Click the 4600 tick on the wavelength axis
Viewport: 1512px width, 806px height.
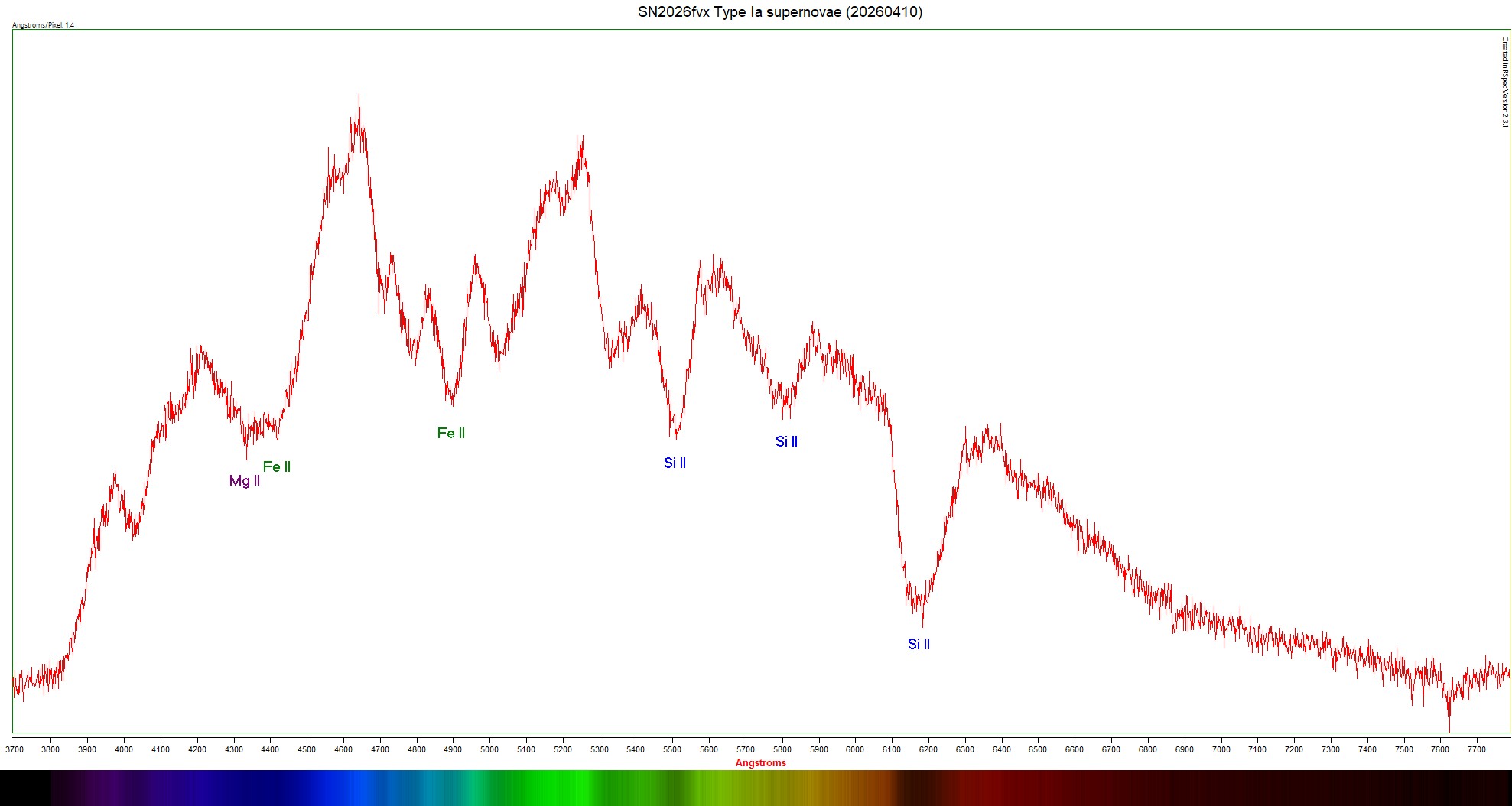[343, 749]
